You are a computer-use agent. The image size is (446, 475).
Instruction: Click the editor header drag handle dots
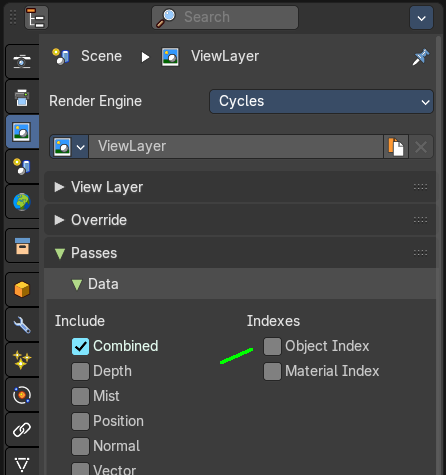(13, 17)
